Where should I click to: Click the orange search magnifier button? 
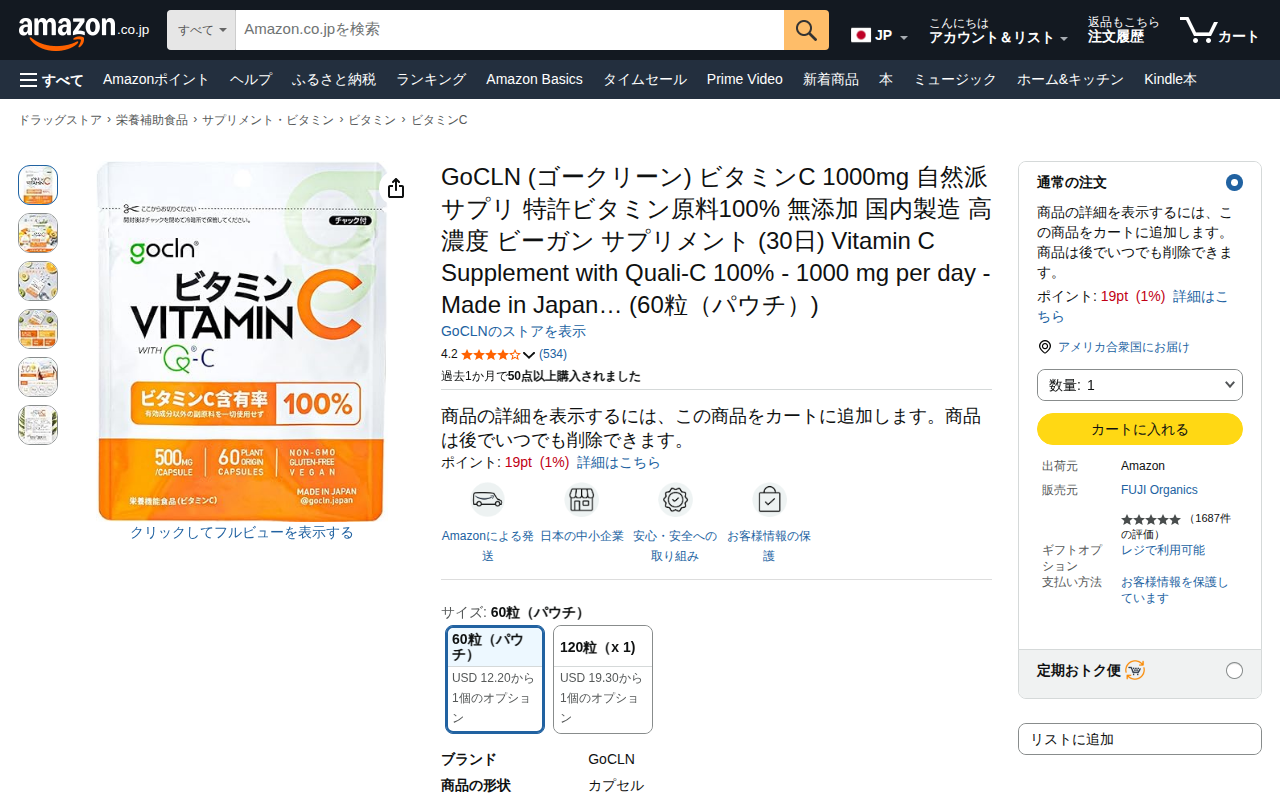tap(806, 30)
